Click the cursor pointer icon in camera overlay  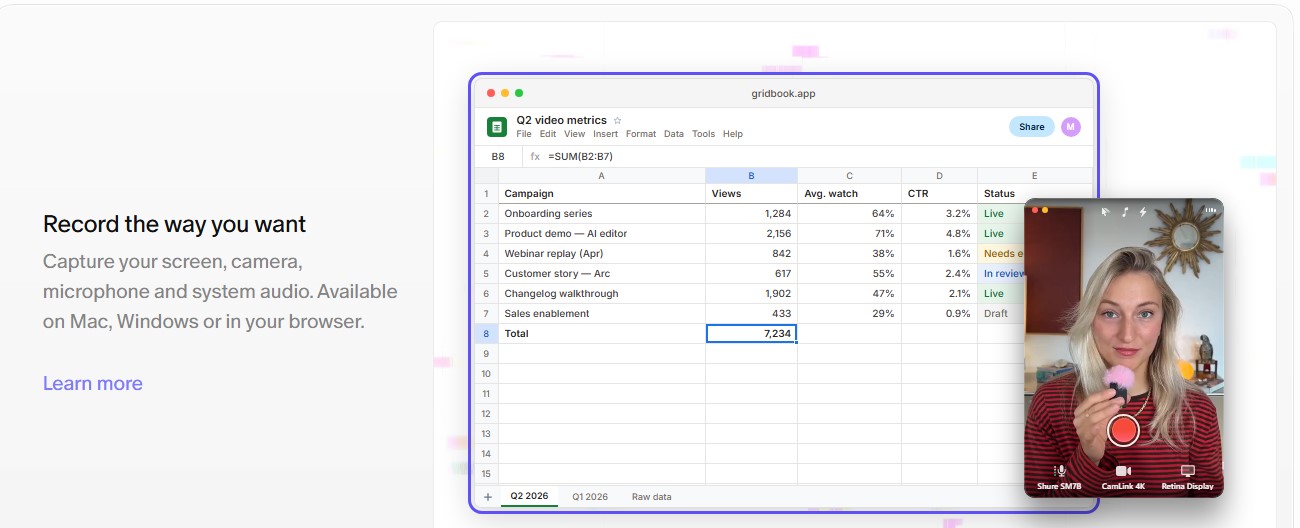(x=1105, y=211)
